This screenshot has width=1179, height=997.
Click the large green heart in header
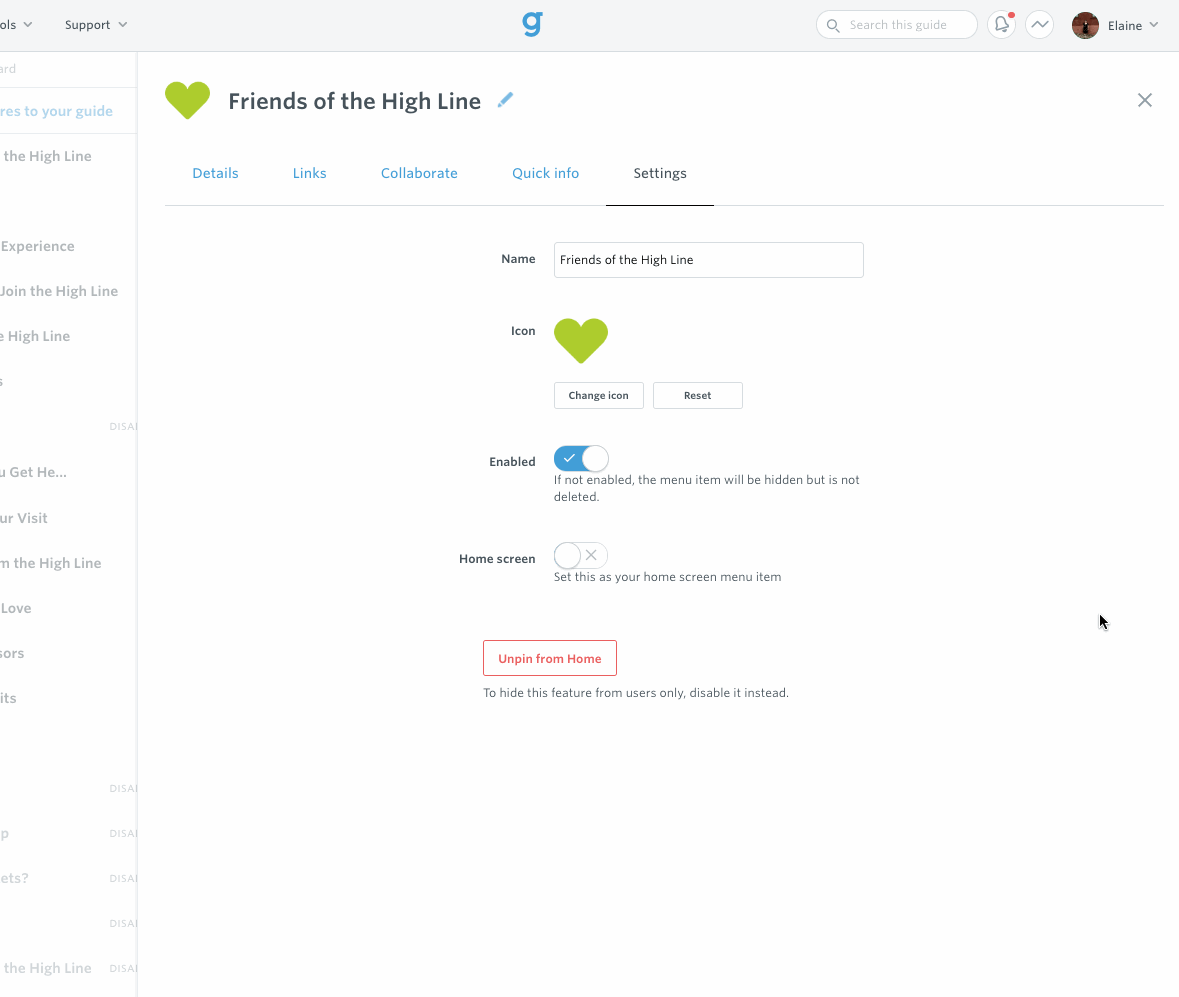coord(187,100)
